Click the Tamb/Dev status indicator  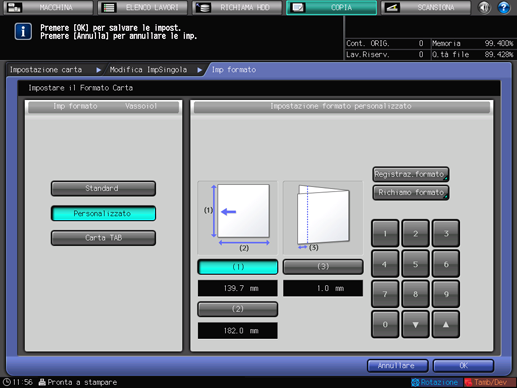click(x=490, y=382)
